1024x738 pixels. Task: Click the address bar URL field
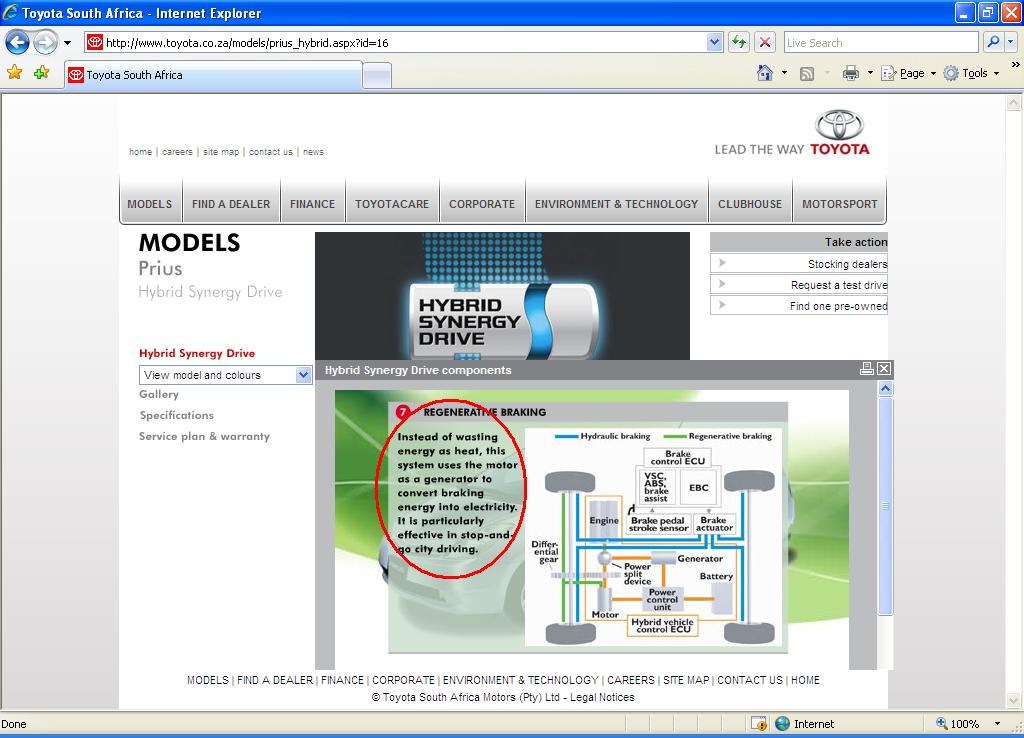pyautogui.click(x=396, y=43)
